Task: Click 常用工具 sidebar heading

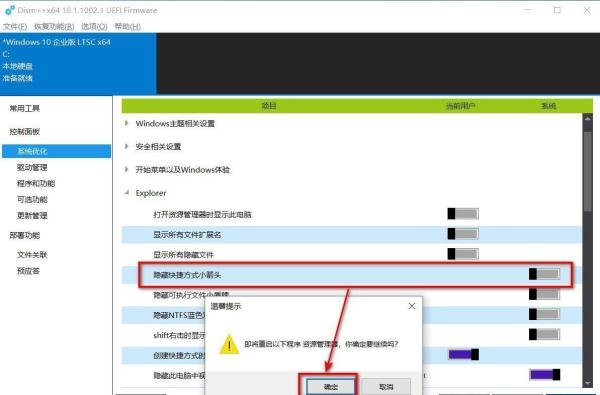Action: point(24,108)
